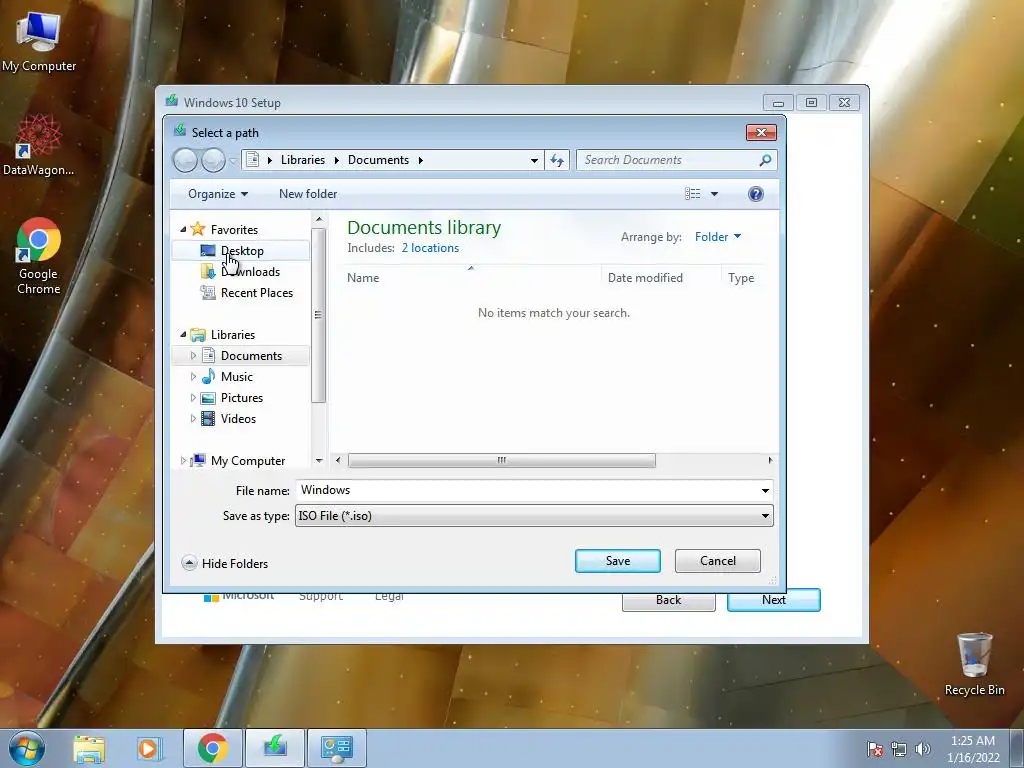Open the File name dropdown arrow
This screenshot has width=1024, height=768.
[765, 490]
